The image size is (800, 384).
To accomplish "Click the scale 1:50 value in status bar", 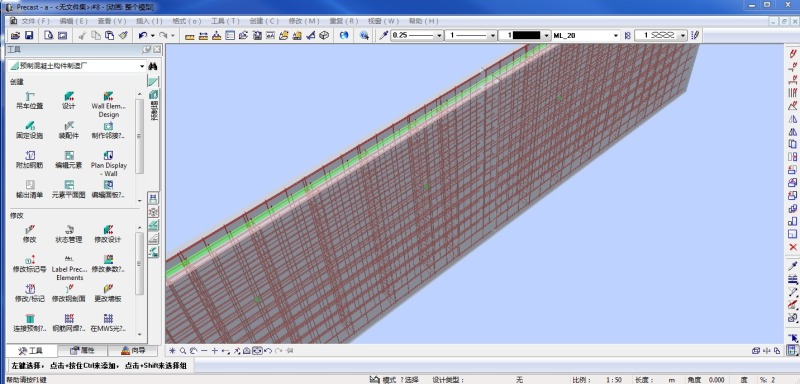I will pyautogui.click(x=613, y=380).
